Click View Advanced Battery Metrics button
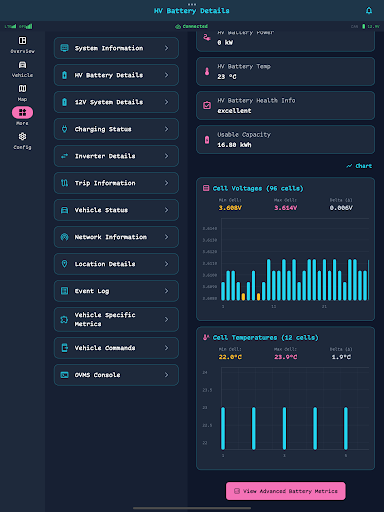 [286, 491]
